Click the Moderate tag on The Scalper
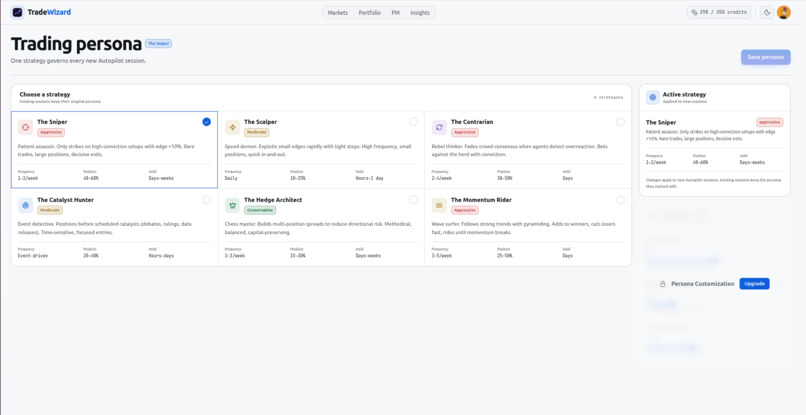Viewport: 806px width, 415px height. [x=257, y=132]
